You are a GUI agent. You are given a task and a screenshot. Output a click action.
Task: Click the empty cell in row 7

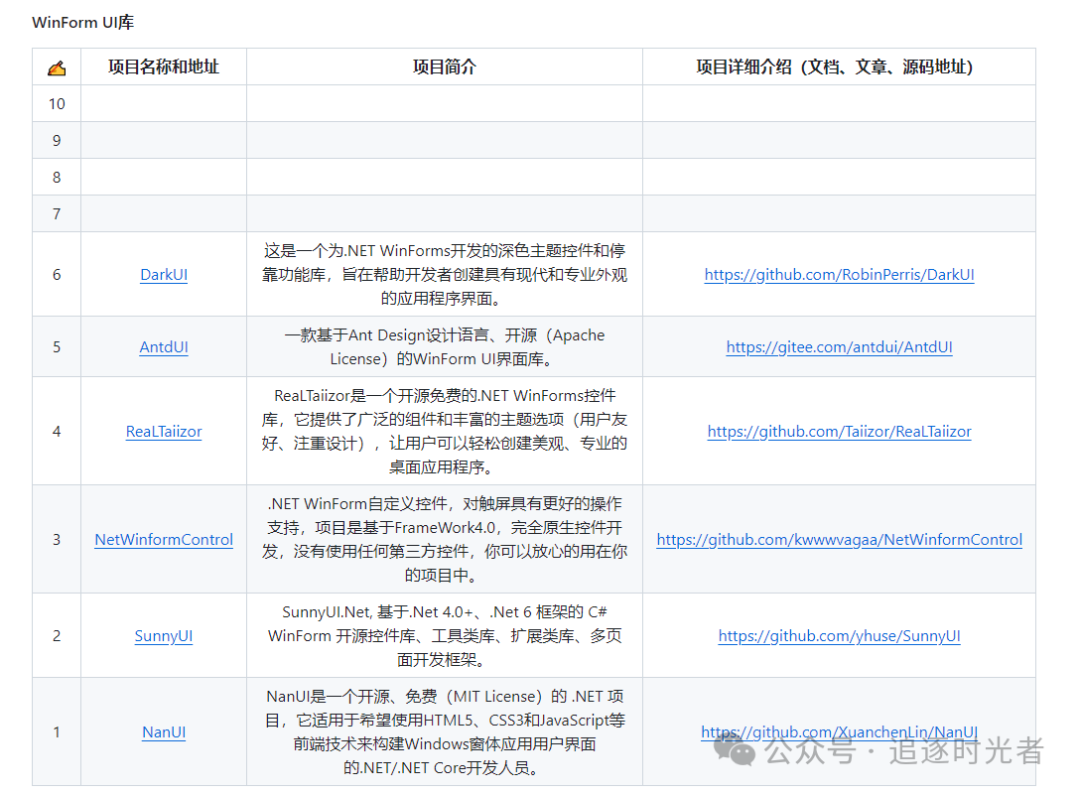tap(444, 213)
